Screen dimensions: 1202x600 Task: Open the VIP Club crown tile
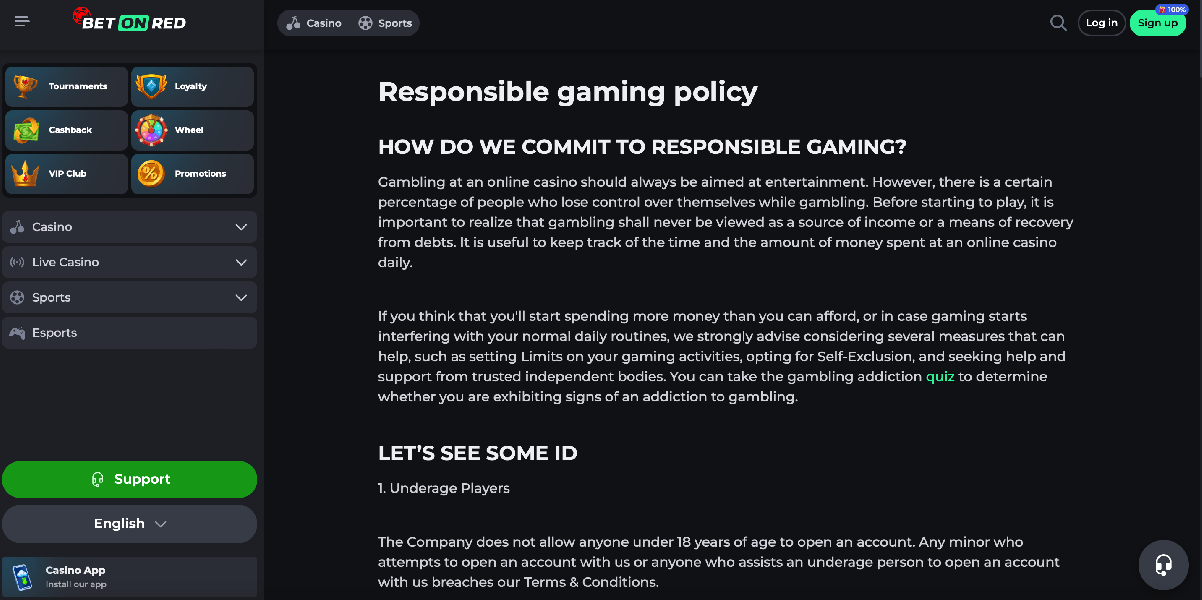pyautogui.click(x=67, y=174)
